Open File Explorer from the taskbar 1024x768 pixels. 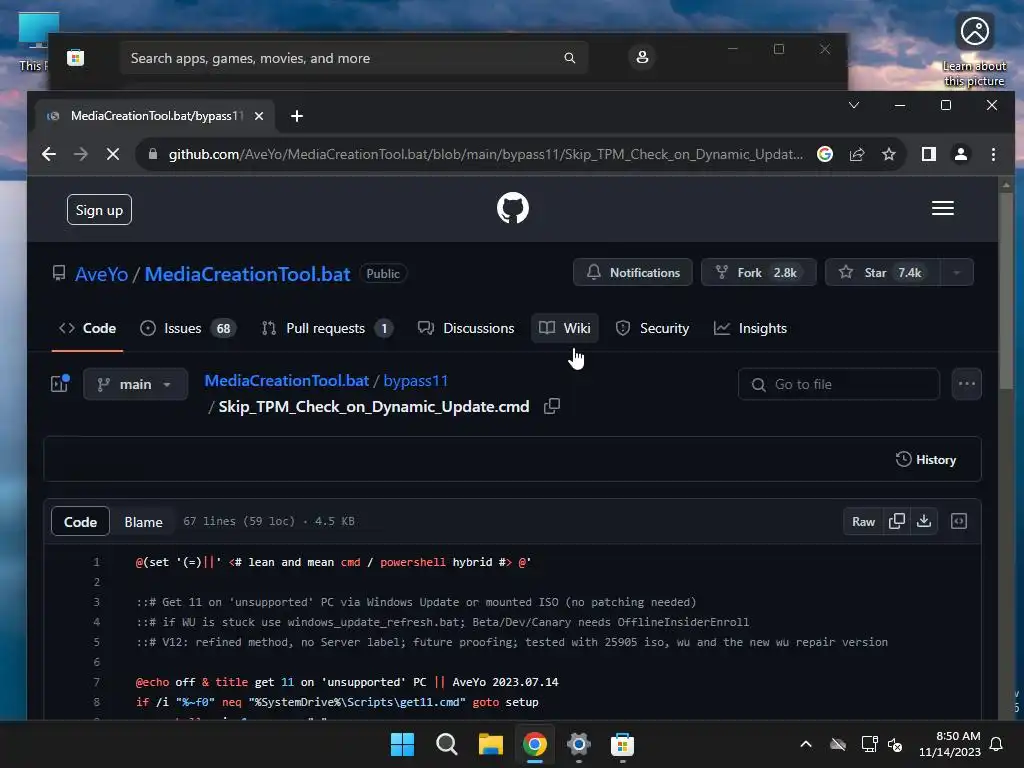(490, 744)
